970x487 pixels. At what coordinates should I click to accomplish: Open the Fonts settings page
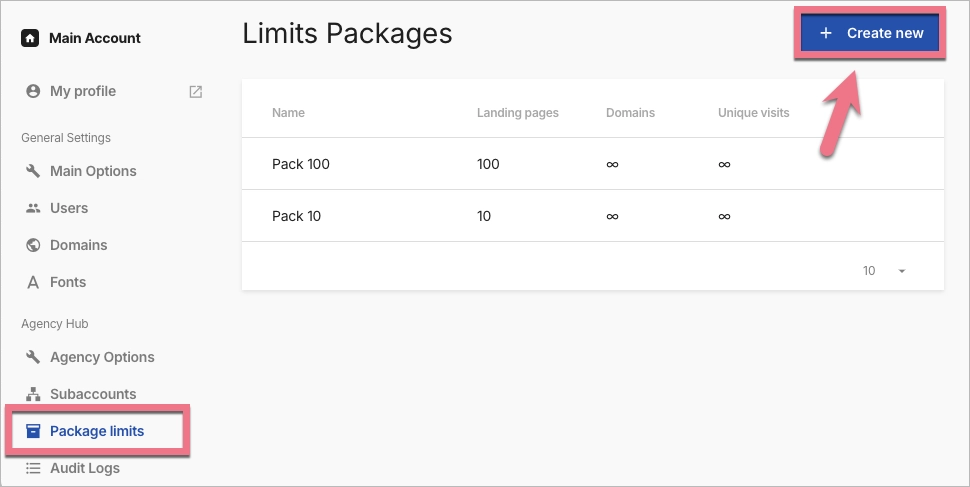coord(68,282)
